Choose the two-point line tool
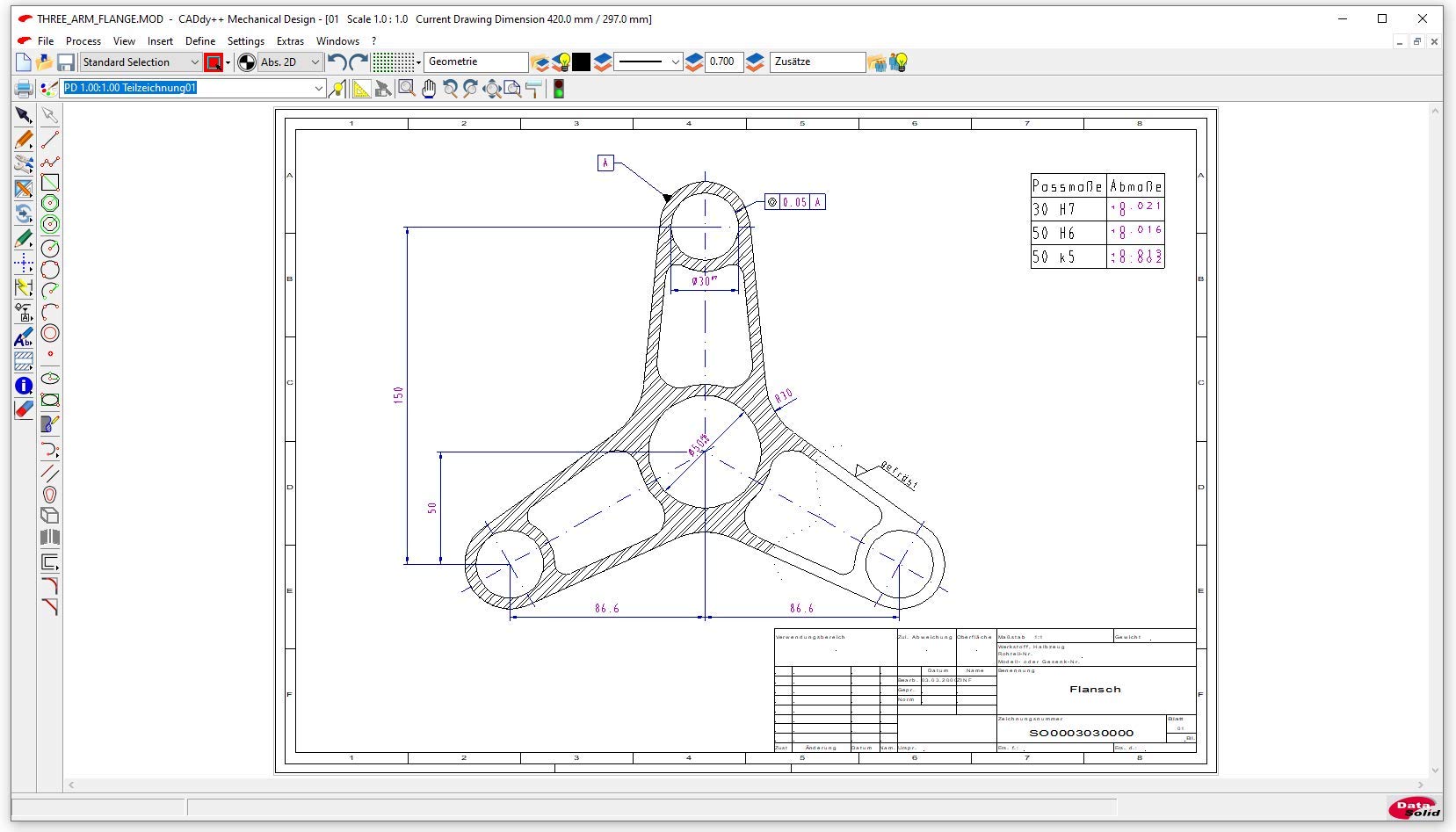This screenshot has height=832, width=1456. pyautogui.click(x=50, y=140)
